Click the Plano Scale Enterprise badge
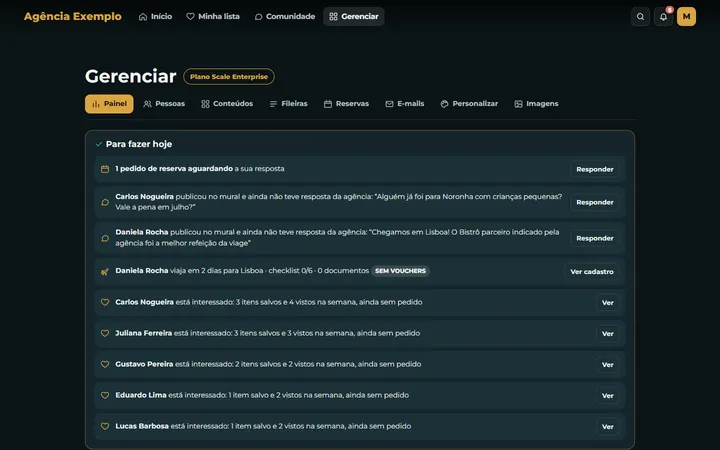 pyautogui.click(x=229, y=77)
